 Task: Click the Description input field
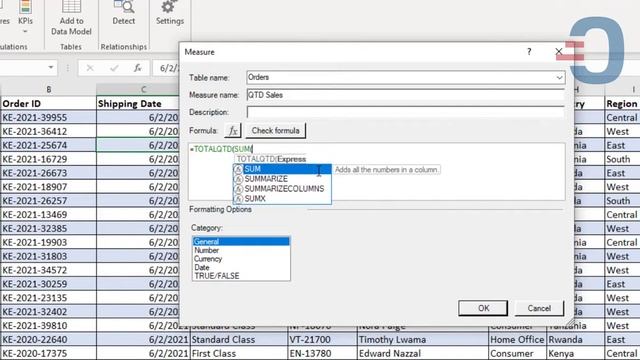(406, 112)
